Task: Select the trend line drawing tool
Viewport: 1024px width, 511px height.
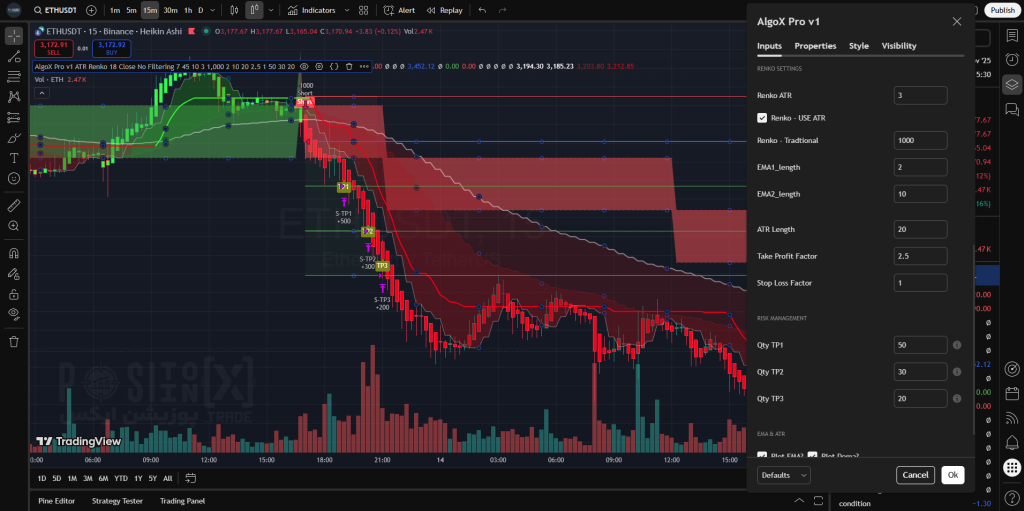Action: click(x=14, y=56)
